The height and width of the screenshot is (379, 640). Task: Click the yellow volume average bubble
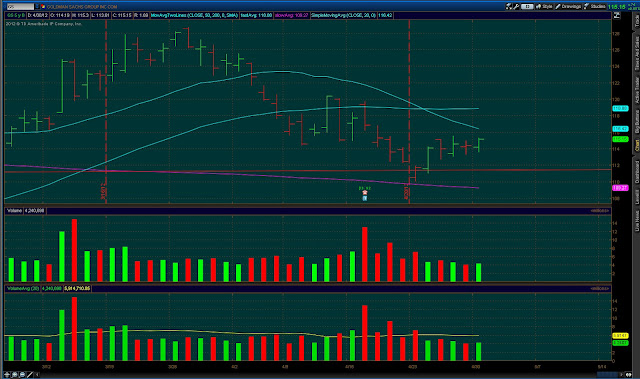click(620, 335)
